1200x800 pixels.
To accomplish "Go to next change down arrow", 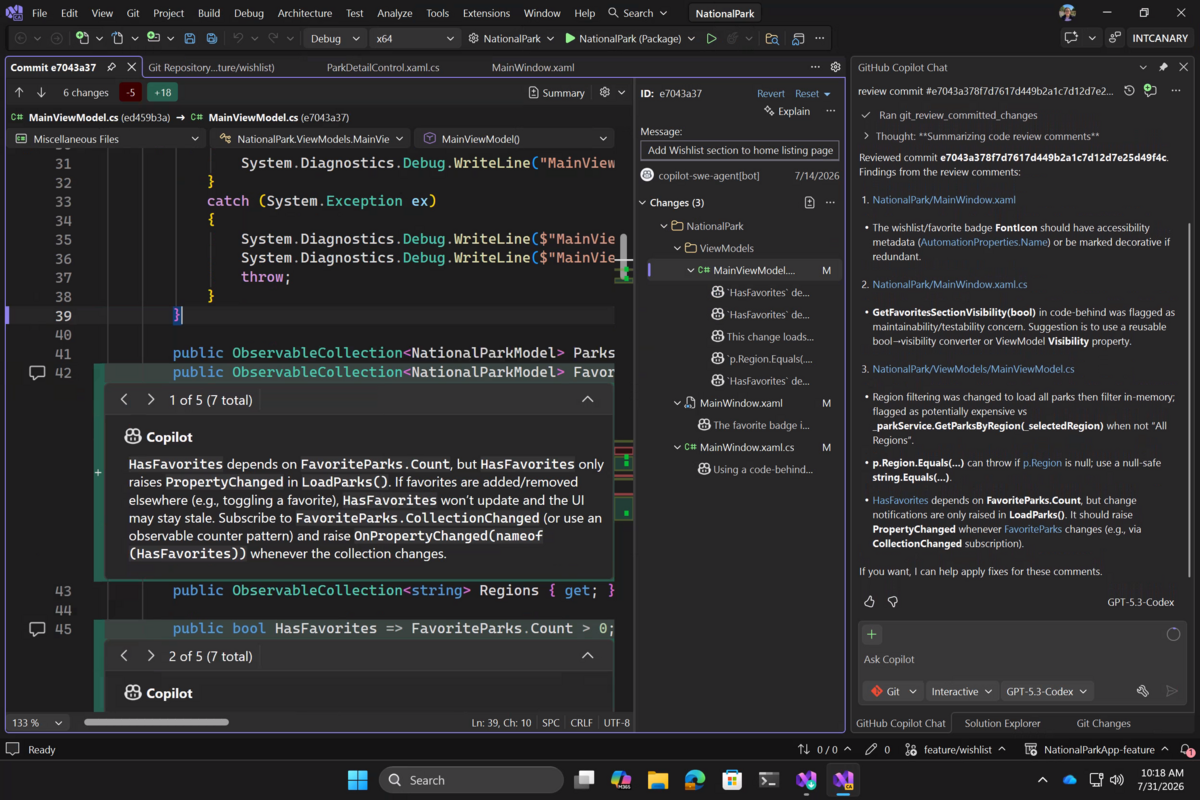I will click(41, 92).
